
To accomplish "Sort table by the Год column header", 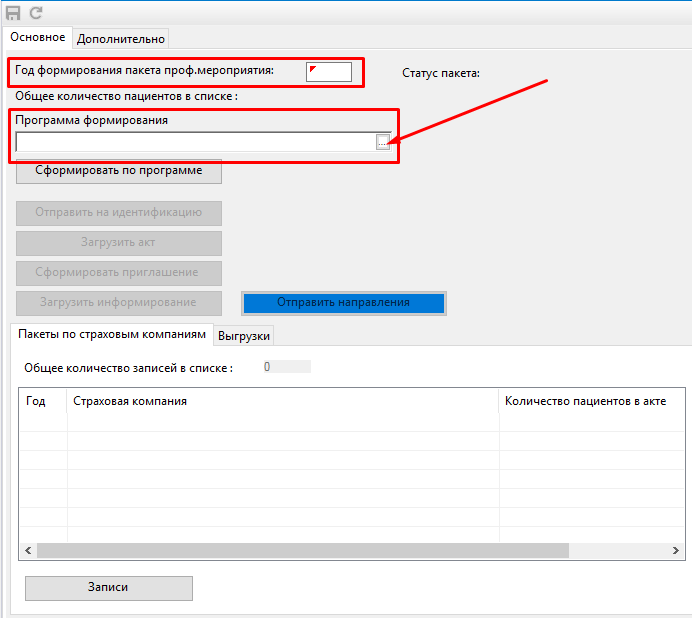I will click(36, 401).
